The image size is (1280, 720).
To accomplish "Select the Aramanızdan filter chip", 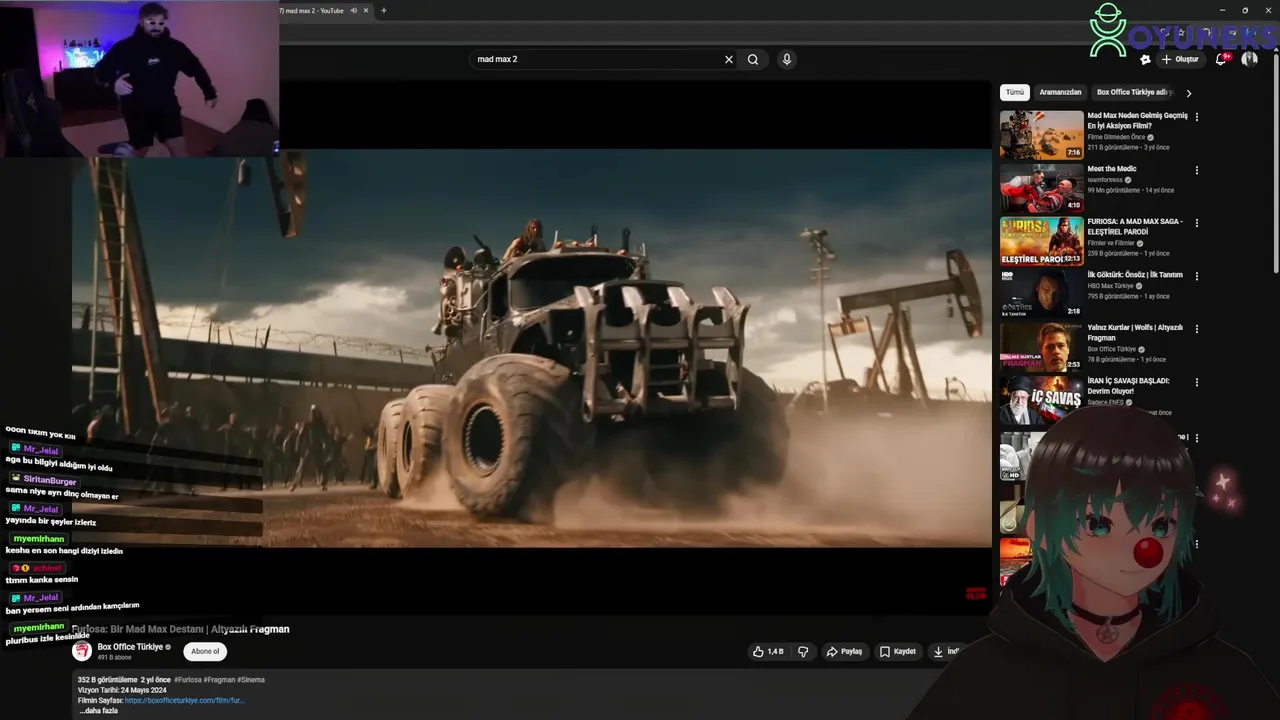I will [1060, 92].
